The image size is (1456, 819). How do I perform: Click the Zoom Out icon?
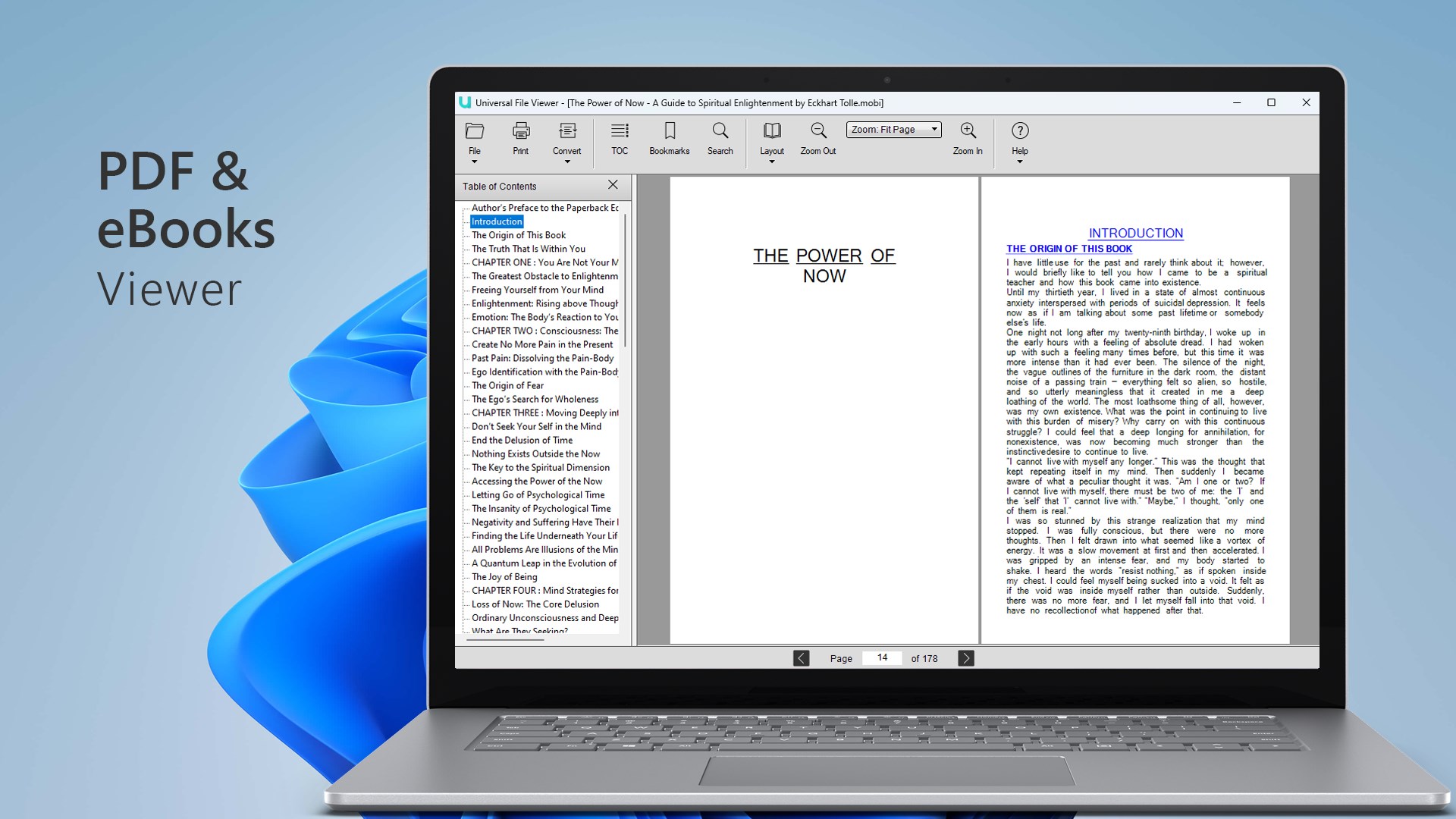pyautogui.click(x=817, y=131)
